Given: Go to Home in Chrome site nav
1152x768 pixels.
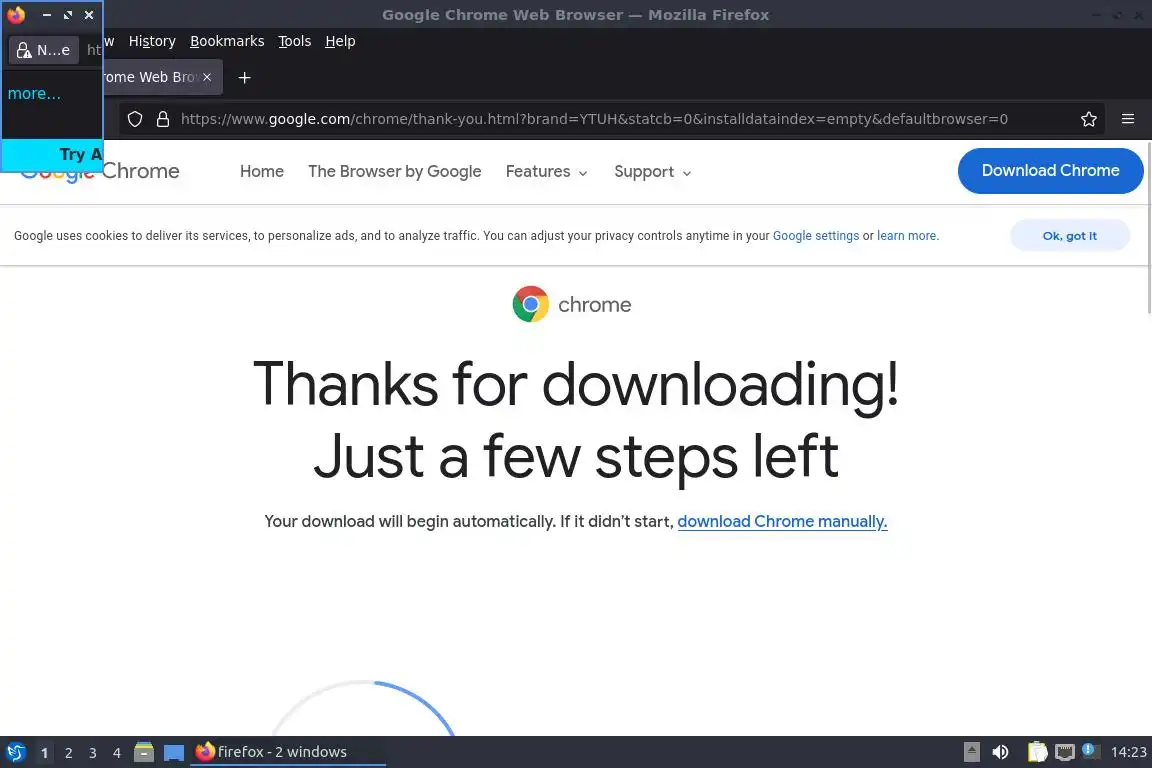Looking at the screenshot, I should (x=262, y=171).
